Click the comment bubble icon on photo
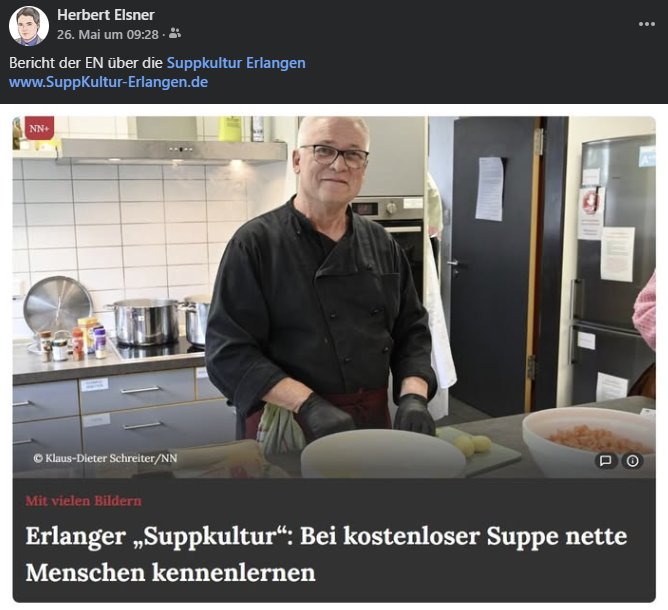Viewport: 668px width, 610px height. (605, 461)
